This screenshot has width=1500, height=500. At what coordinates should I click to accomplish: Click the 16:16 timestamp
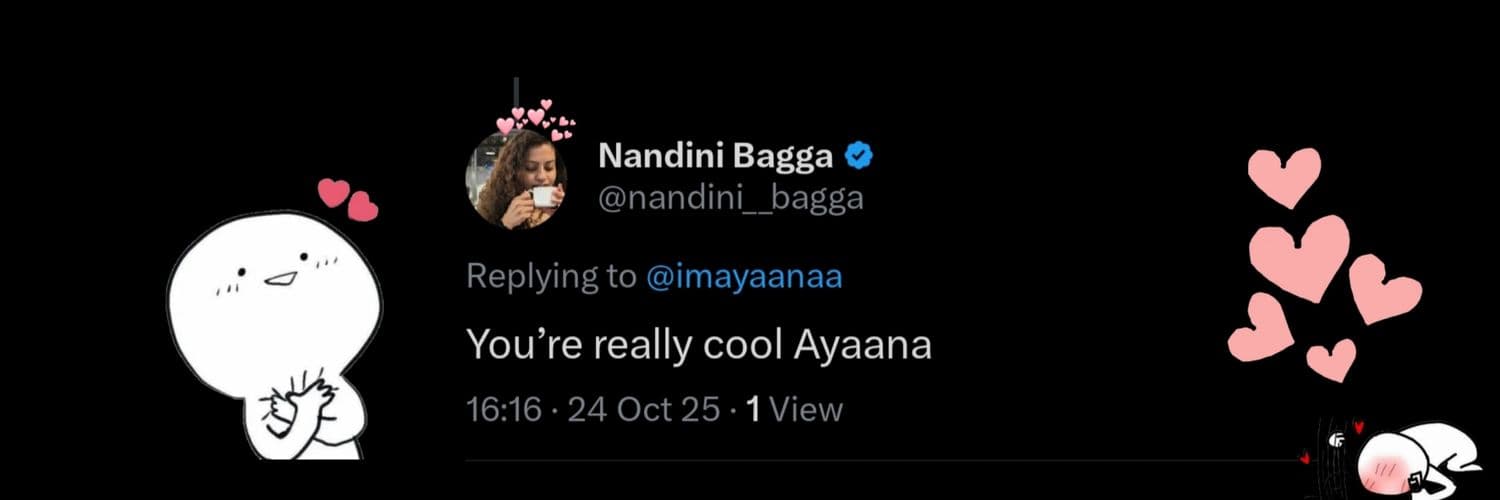tap(504, 409)
